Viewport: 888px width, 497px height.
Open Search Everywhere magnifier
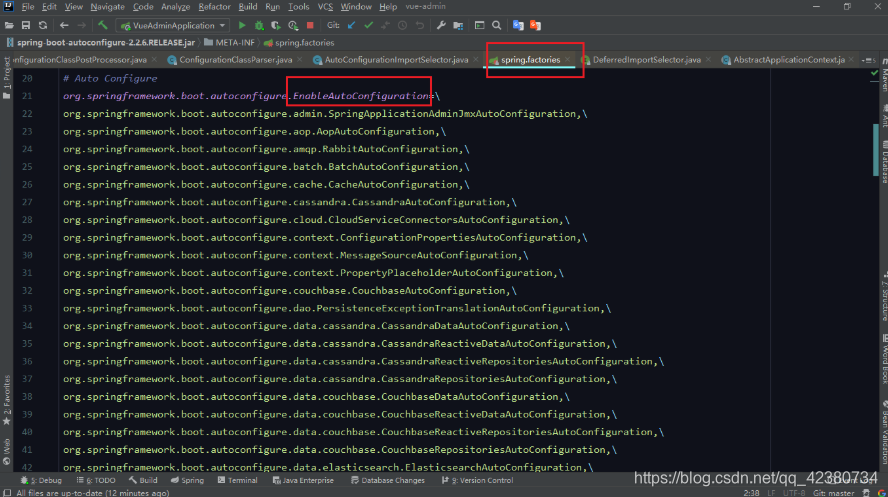497,25
